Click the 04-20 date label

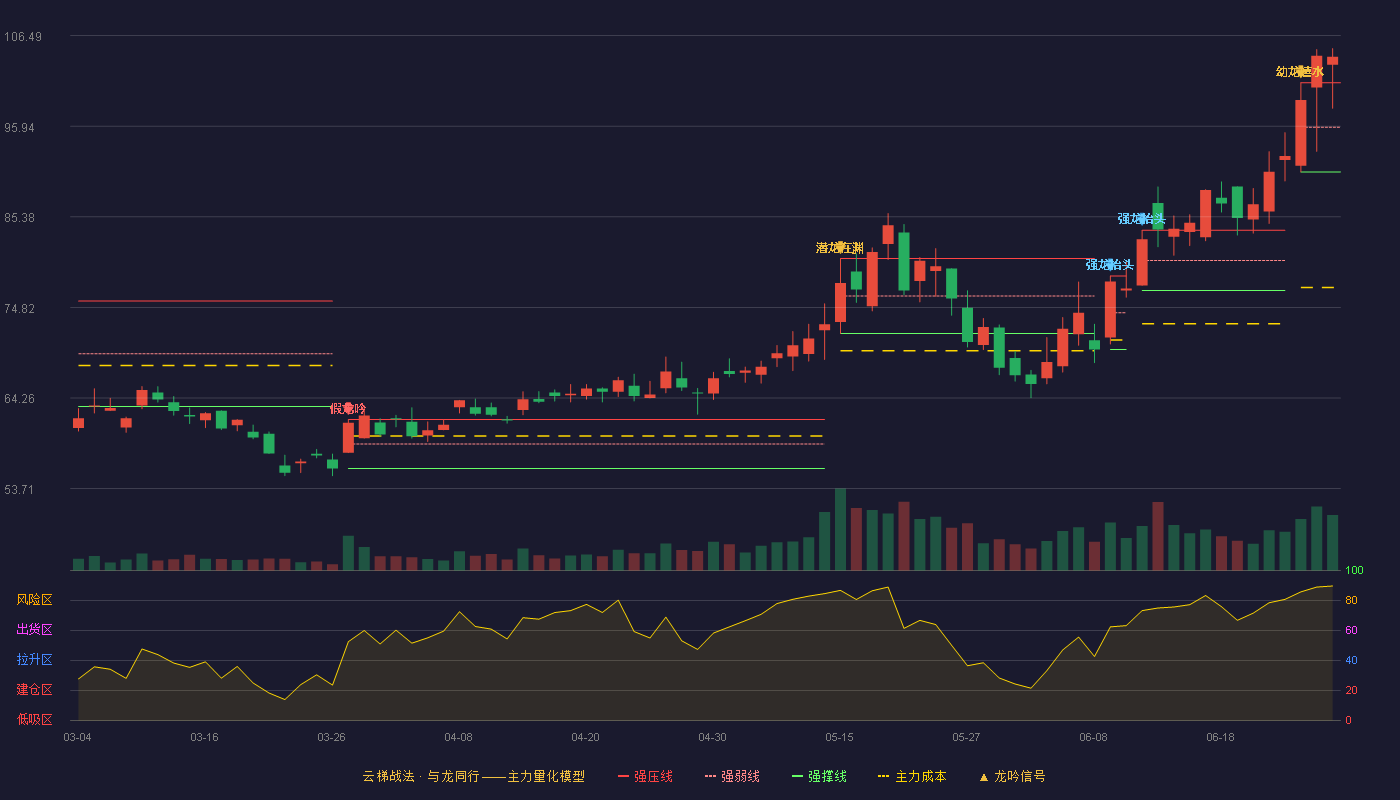click(x=585, y=737)
